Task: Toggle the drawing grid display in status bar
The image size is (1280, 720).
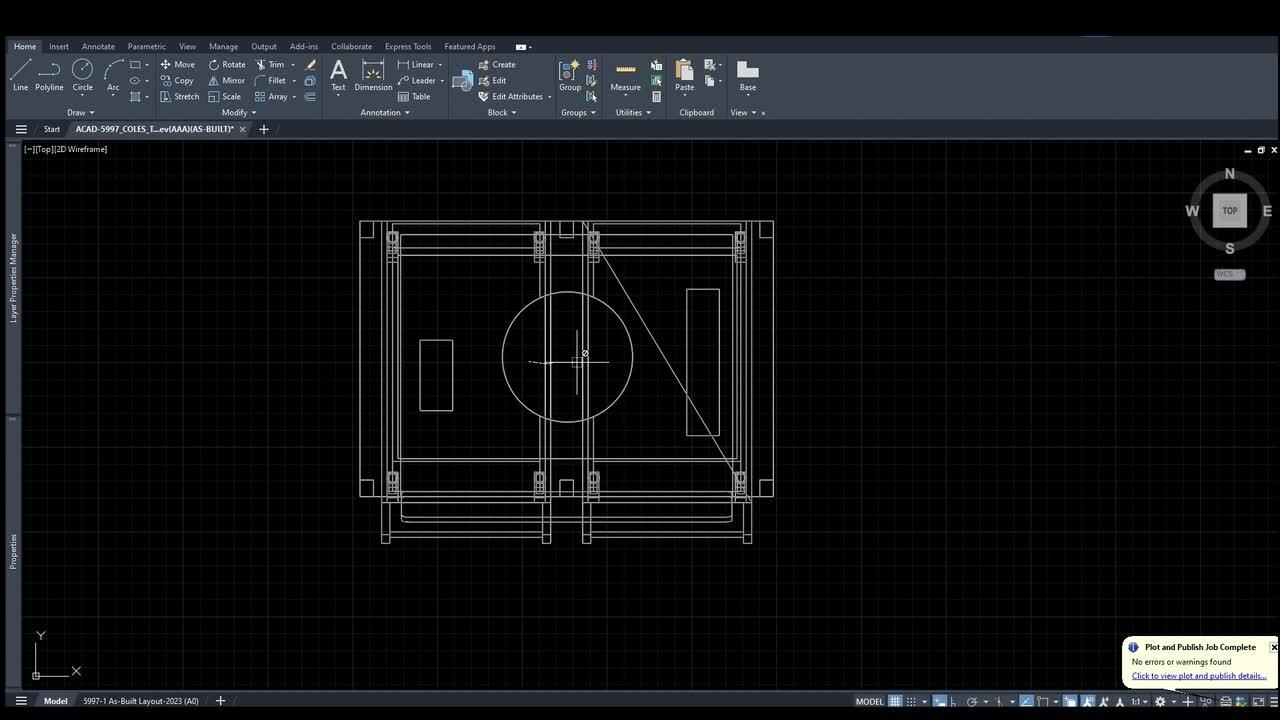Action: 895,701
